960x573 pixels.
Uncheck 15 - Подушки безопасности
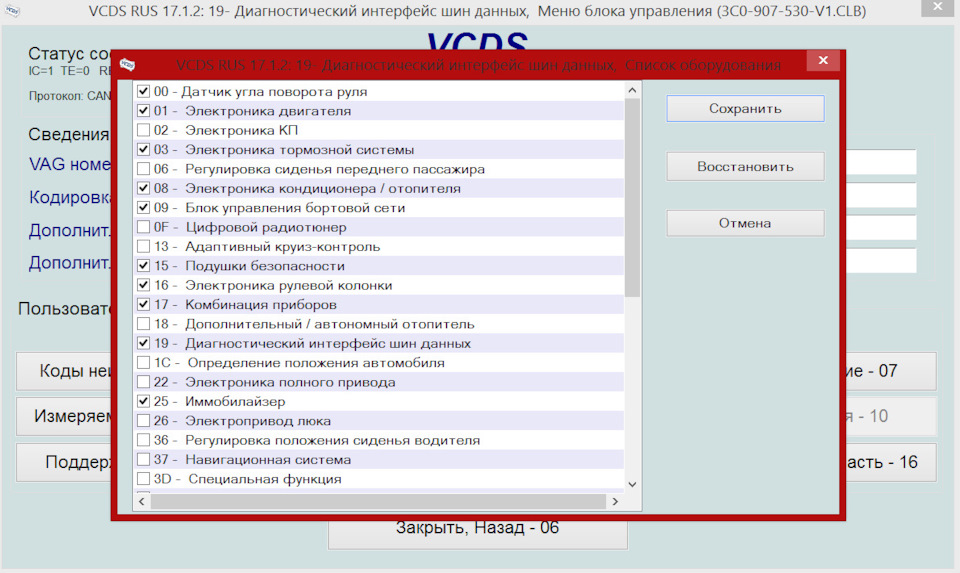click(x=143, y=266)
